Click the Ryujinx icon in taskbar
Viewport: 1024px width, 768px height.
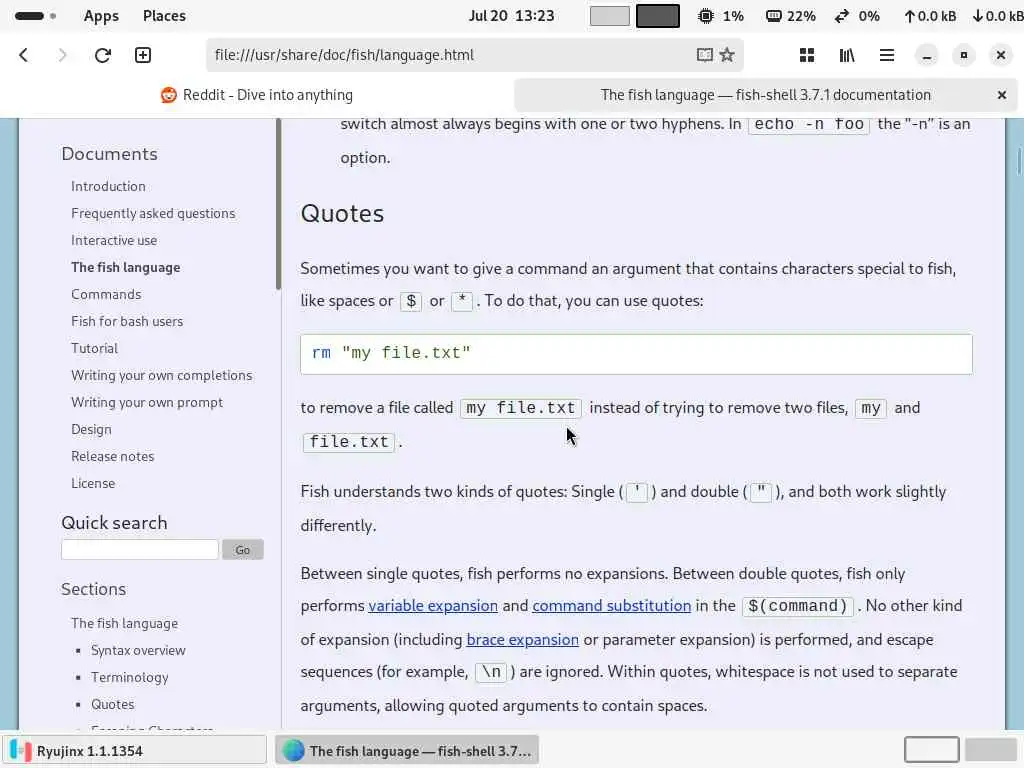click(x=21, y=751)
